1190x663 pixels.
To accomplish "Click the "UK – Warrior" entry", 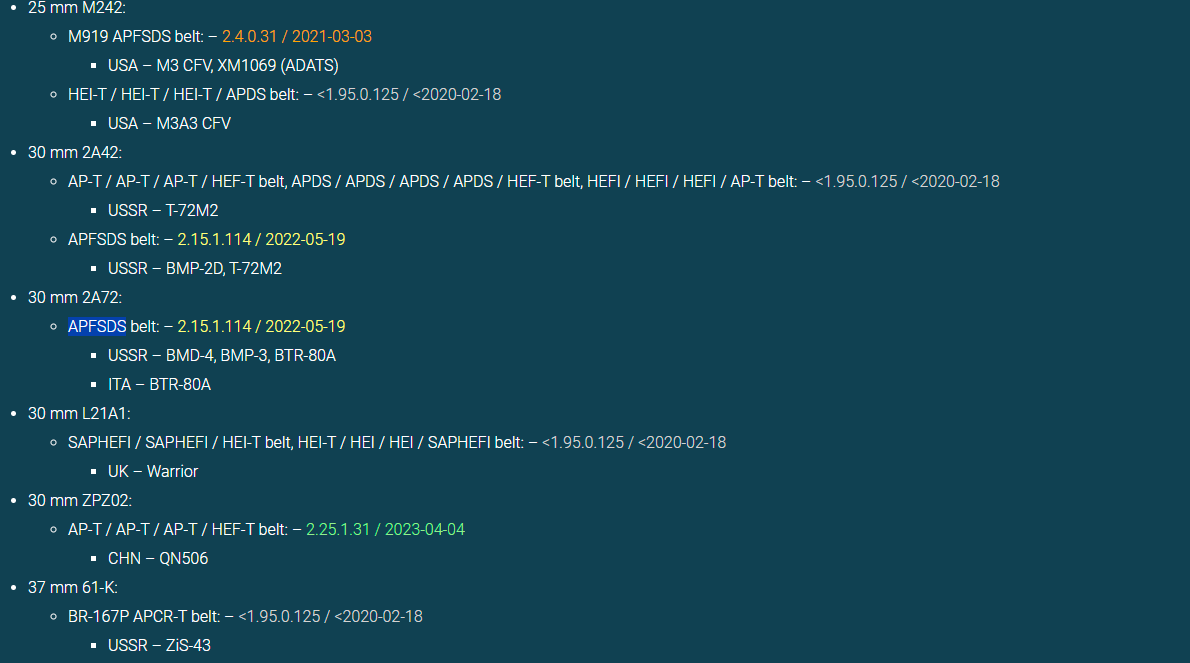I will [153, 471].
